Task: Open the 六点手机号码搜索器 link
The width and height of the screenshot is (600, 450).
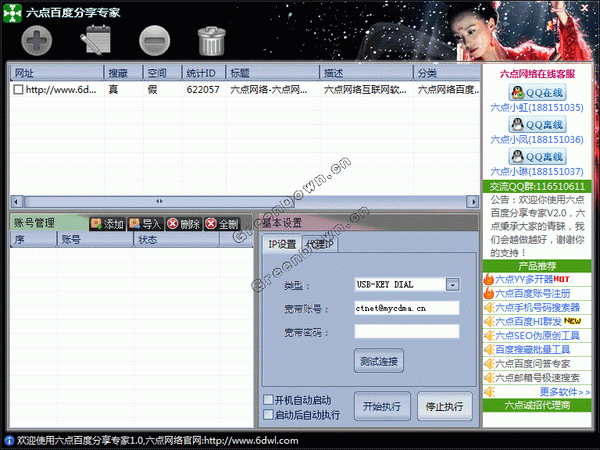Action: pos(537,307)
